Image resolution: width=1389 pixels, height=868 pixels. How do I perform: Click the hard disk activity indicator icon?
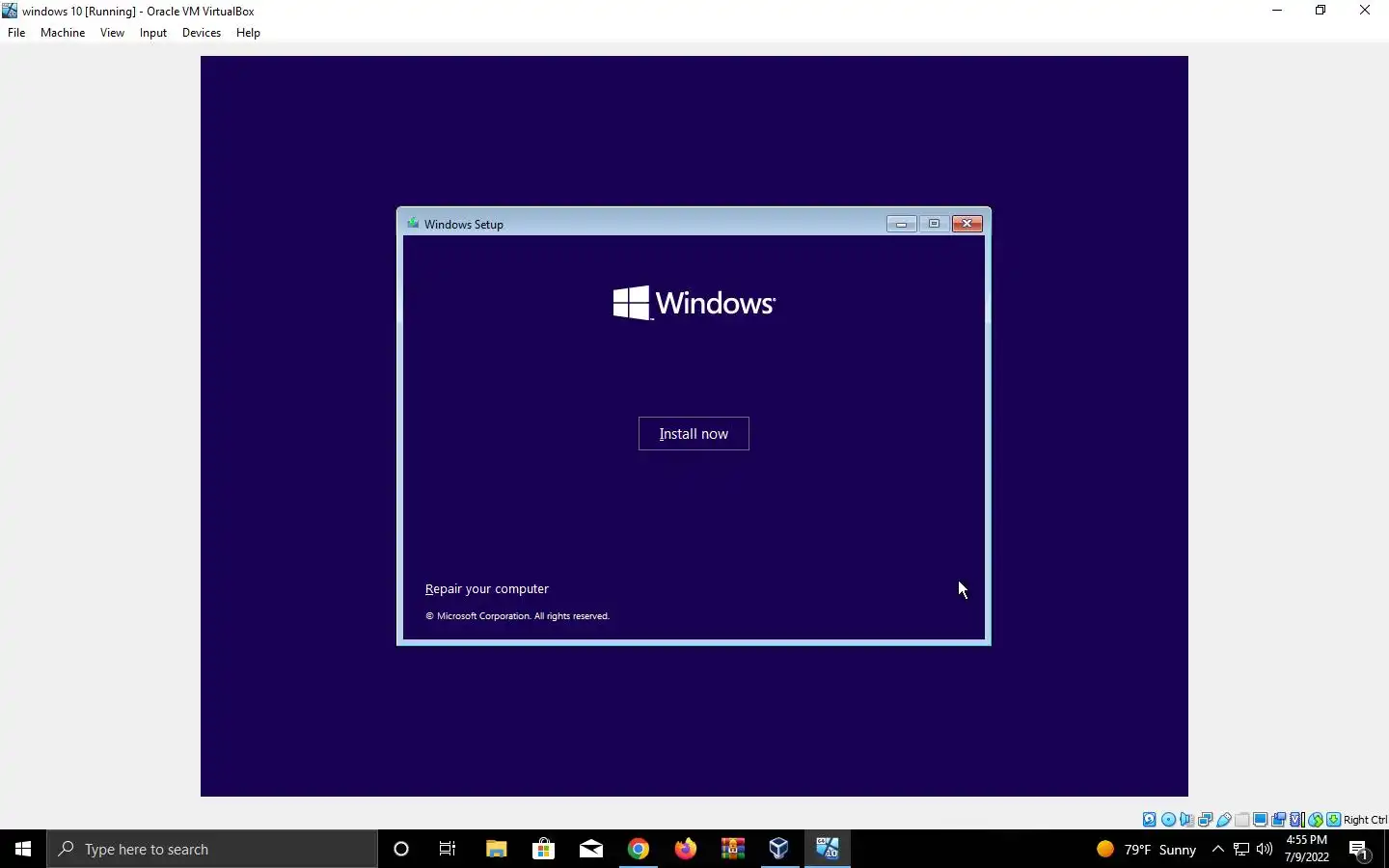[1149, 820]
